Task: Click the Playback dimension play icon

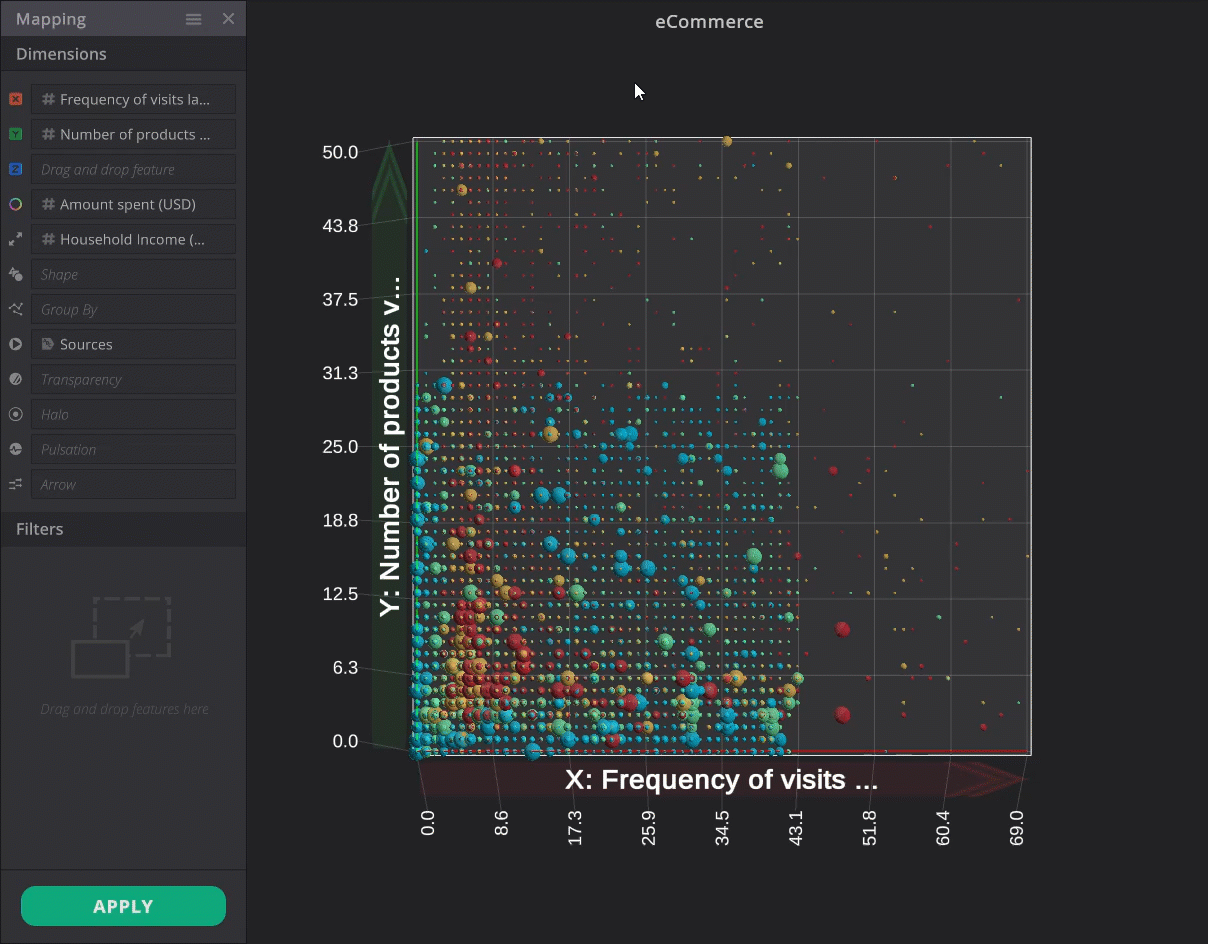Action: [15, 344]
